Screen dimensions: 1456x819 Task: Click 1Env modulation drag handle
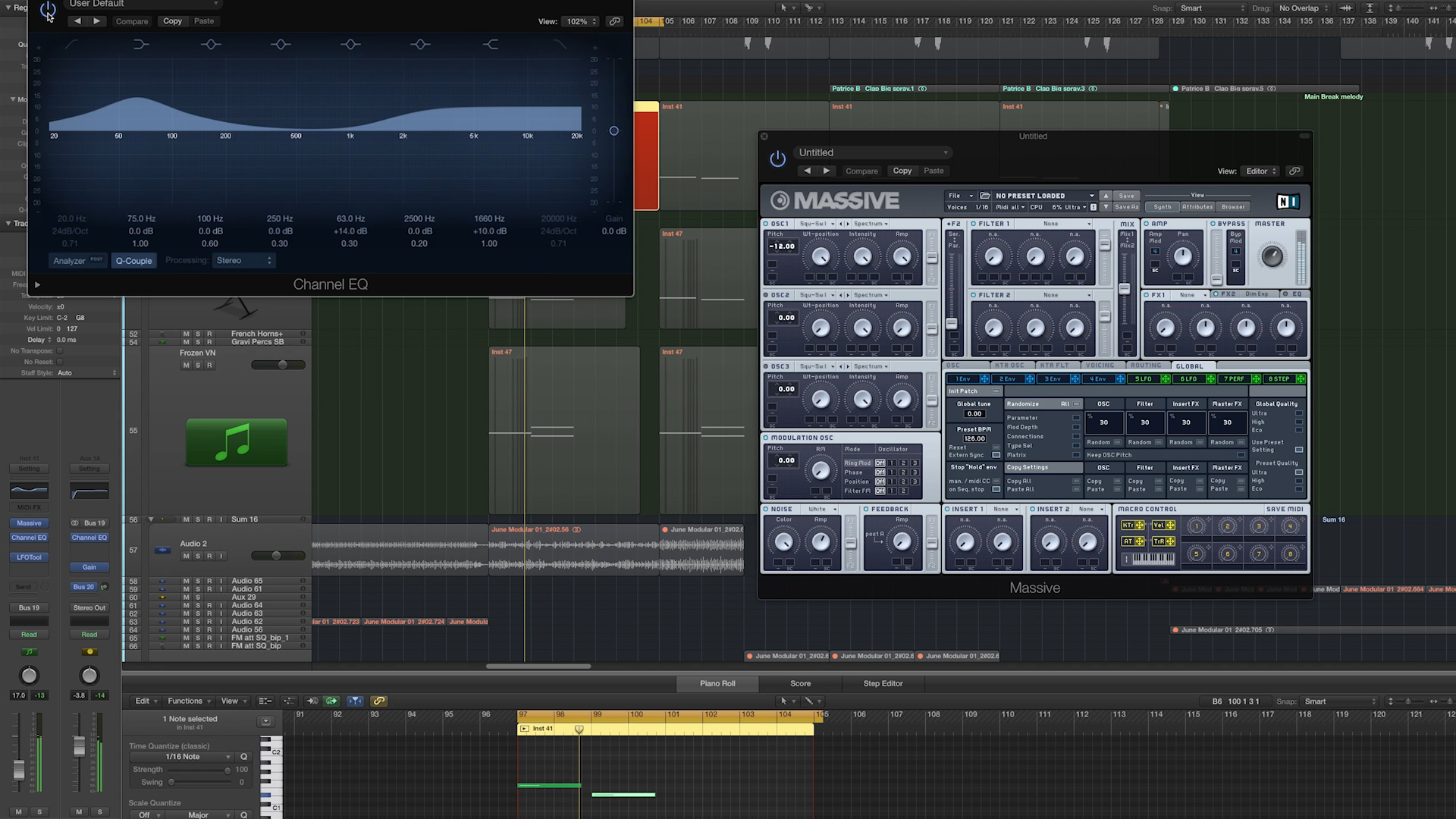point(984,379)
